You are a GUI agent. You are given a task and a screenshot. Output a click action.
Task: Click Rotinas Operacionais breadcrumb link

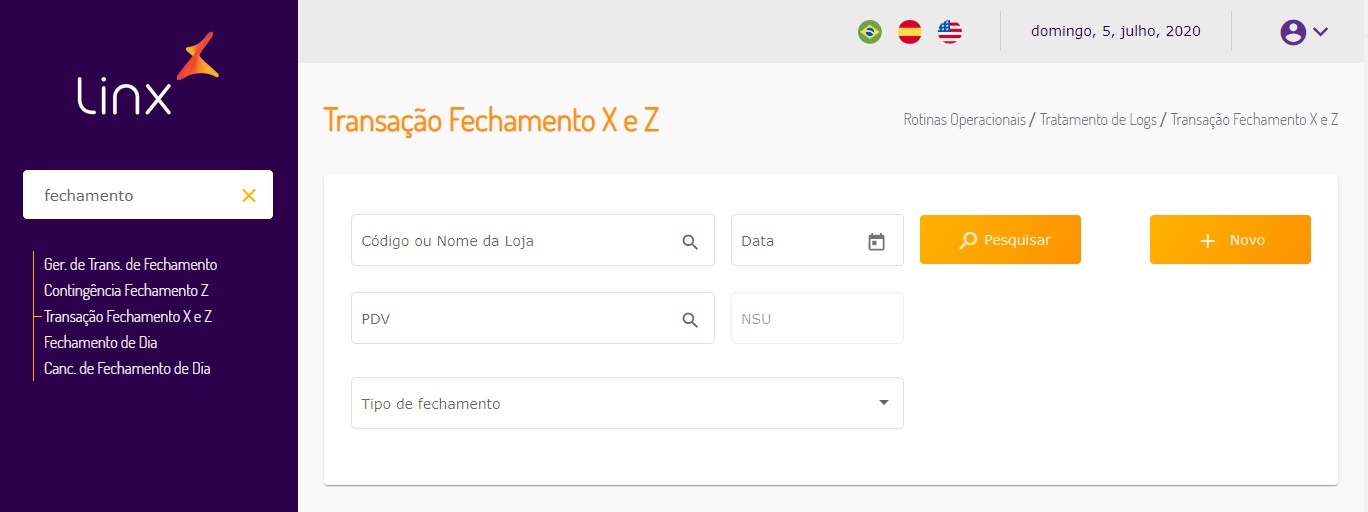tap(964, 120)
